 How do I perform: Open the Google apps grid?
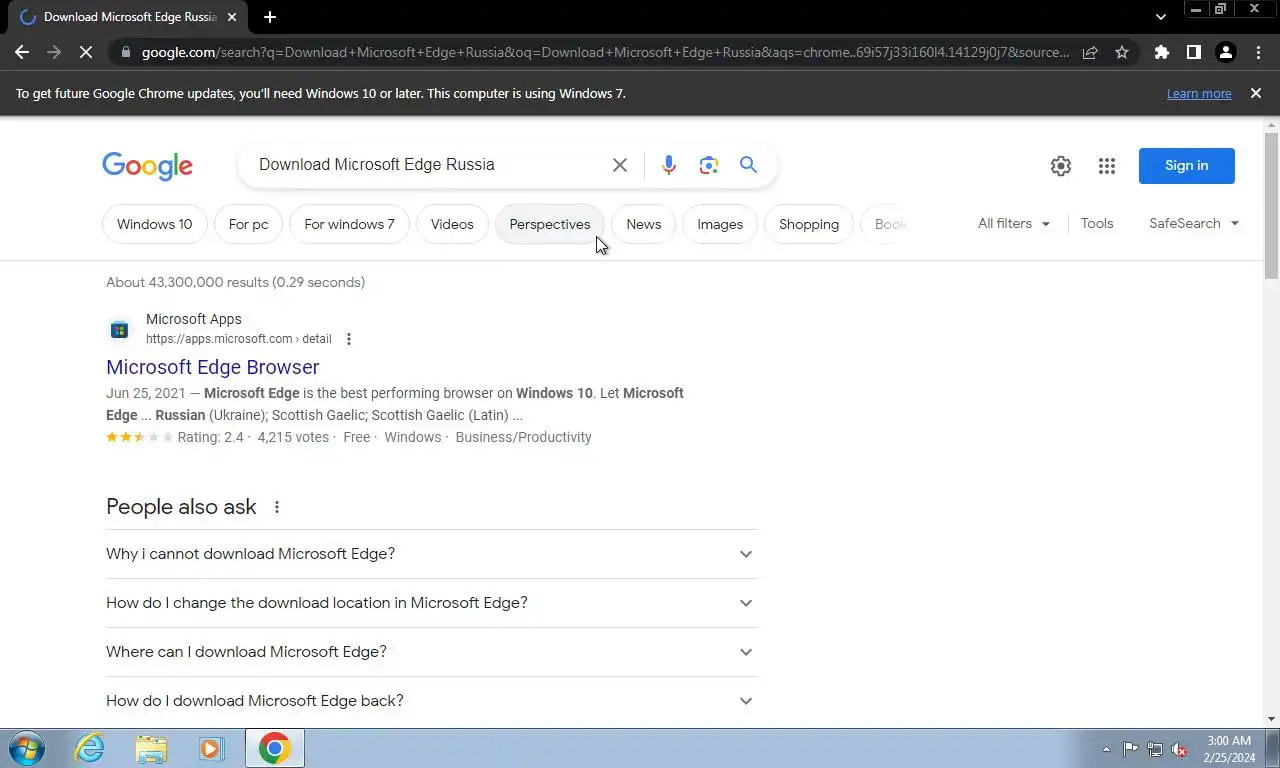coord(1106,166)
